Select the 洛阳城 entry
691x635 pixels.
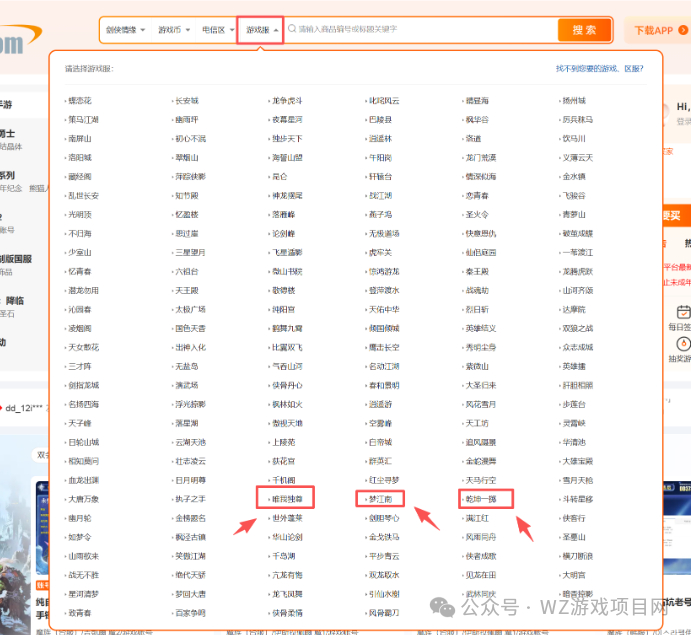[x=80, y=158]
